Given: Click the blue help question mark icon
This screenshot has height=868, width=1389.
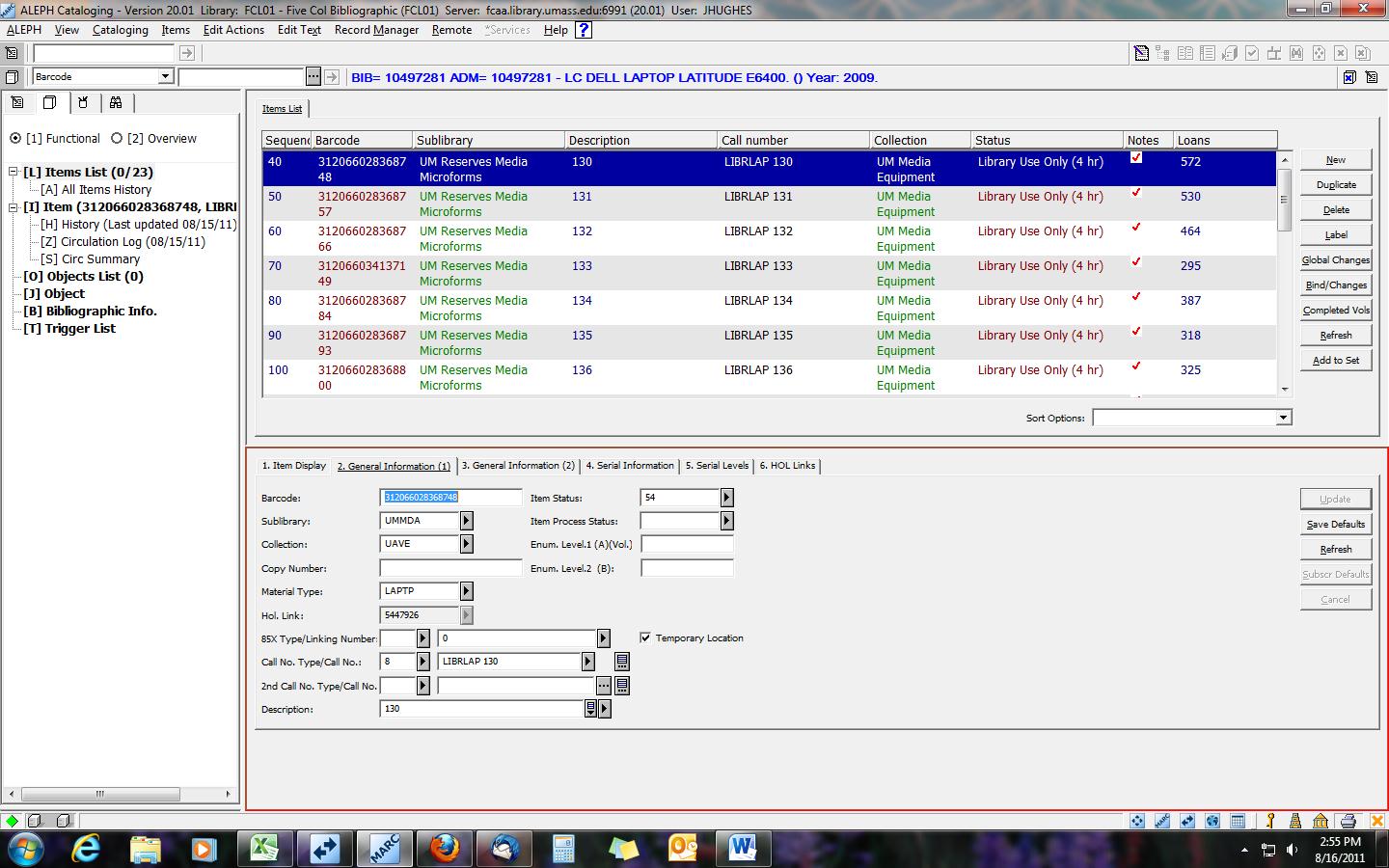Looking at the screenshot, I should click(x=583, y=30).
